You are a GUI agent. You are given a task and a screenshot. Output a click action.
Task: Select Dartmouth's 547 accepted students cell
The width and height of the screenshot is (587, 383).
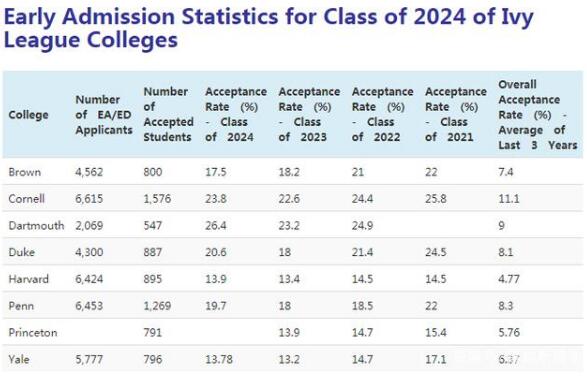[153, 225]
